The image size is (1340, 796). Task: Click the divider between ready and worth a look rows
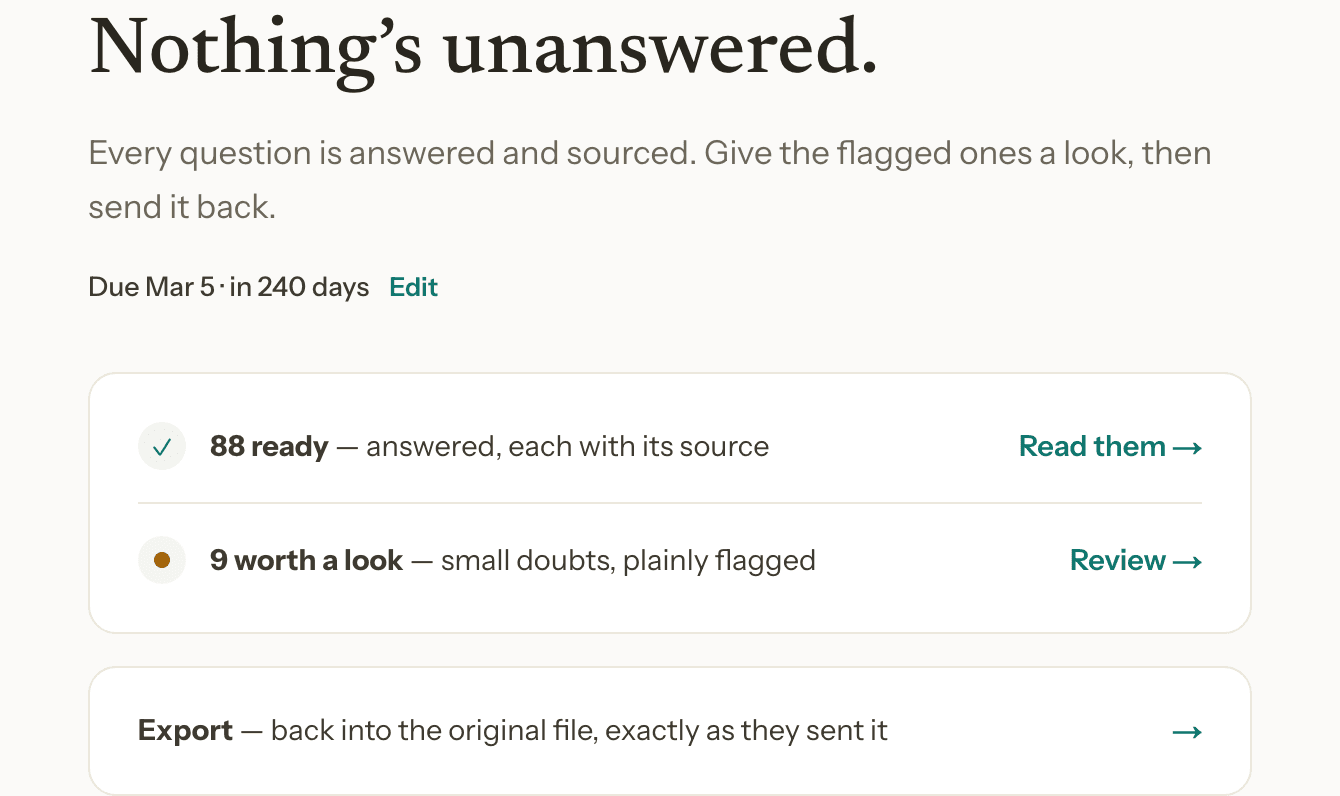pos(670,502)
